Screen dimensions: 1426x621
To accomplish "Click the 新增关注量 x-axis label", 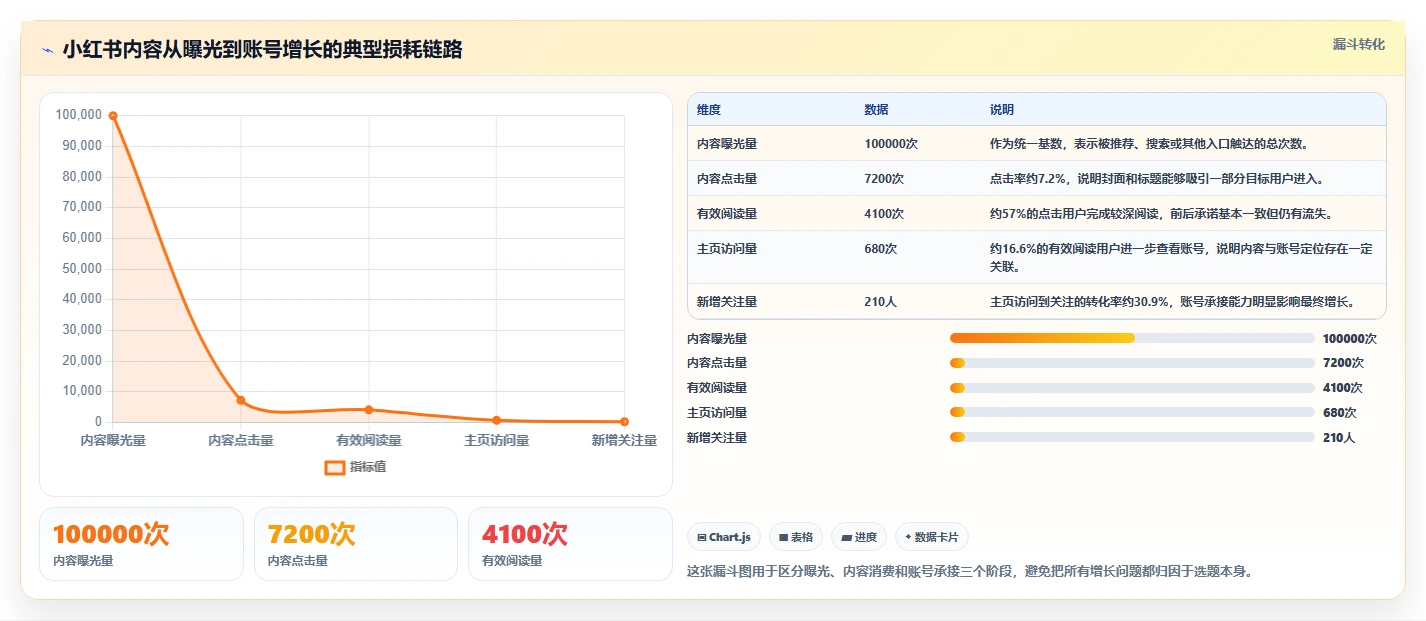I will (624, 440).
